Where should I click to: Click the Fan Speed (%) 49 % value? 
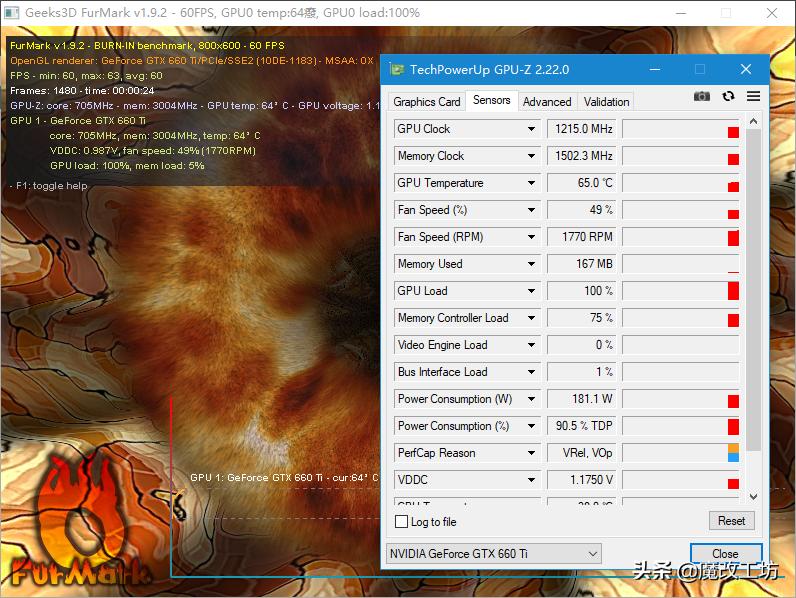581,210
